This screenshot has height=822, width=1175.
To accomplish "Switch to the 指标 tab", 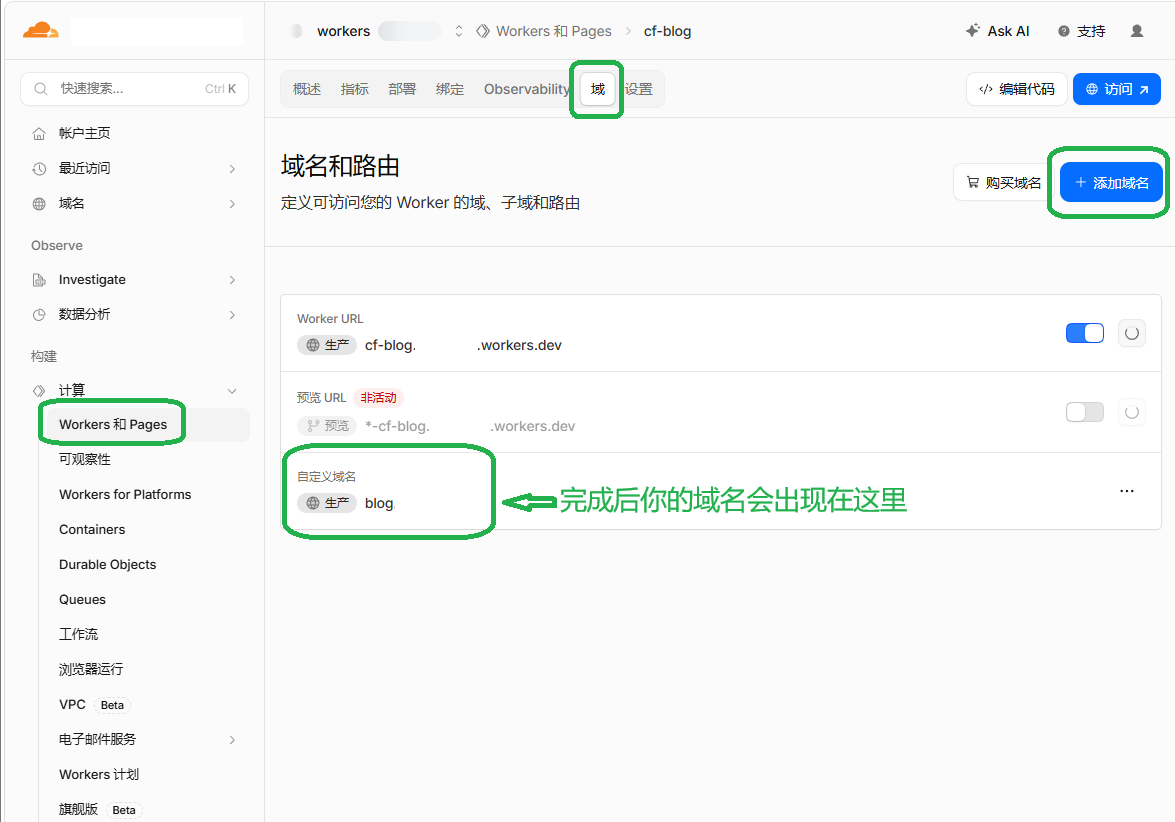I will pyautogui.click(x=354, y=89).
